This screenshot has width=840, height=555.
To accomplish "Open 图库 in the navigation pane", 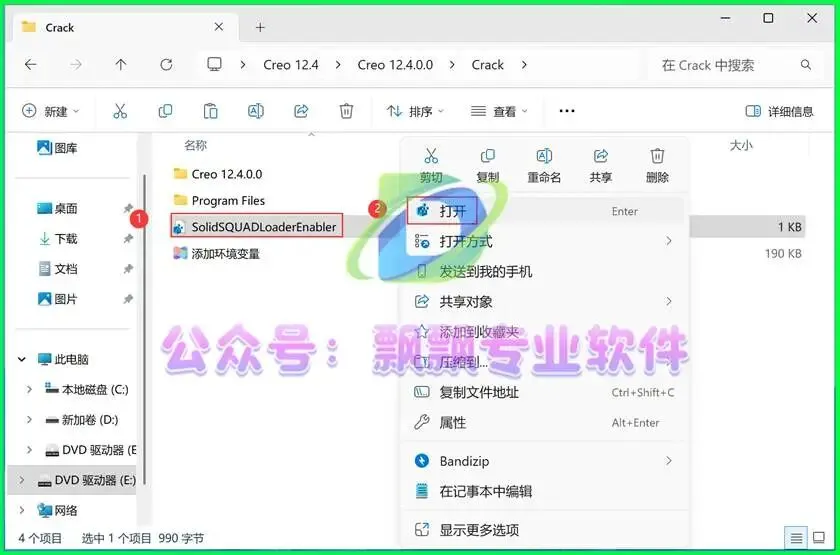I will click(57, 148).
